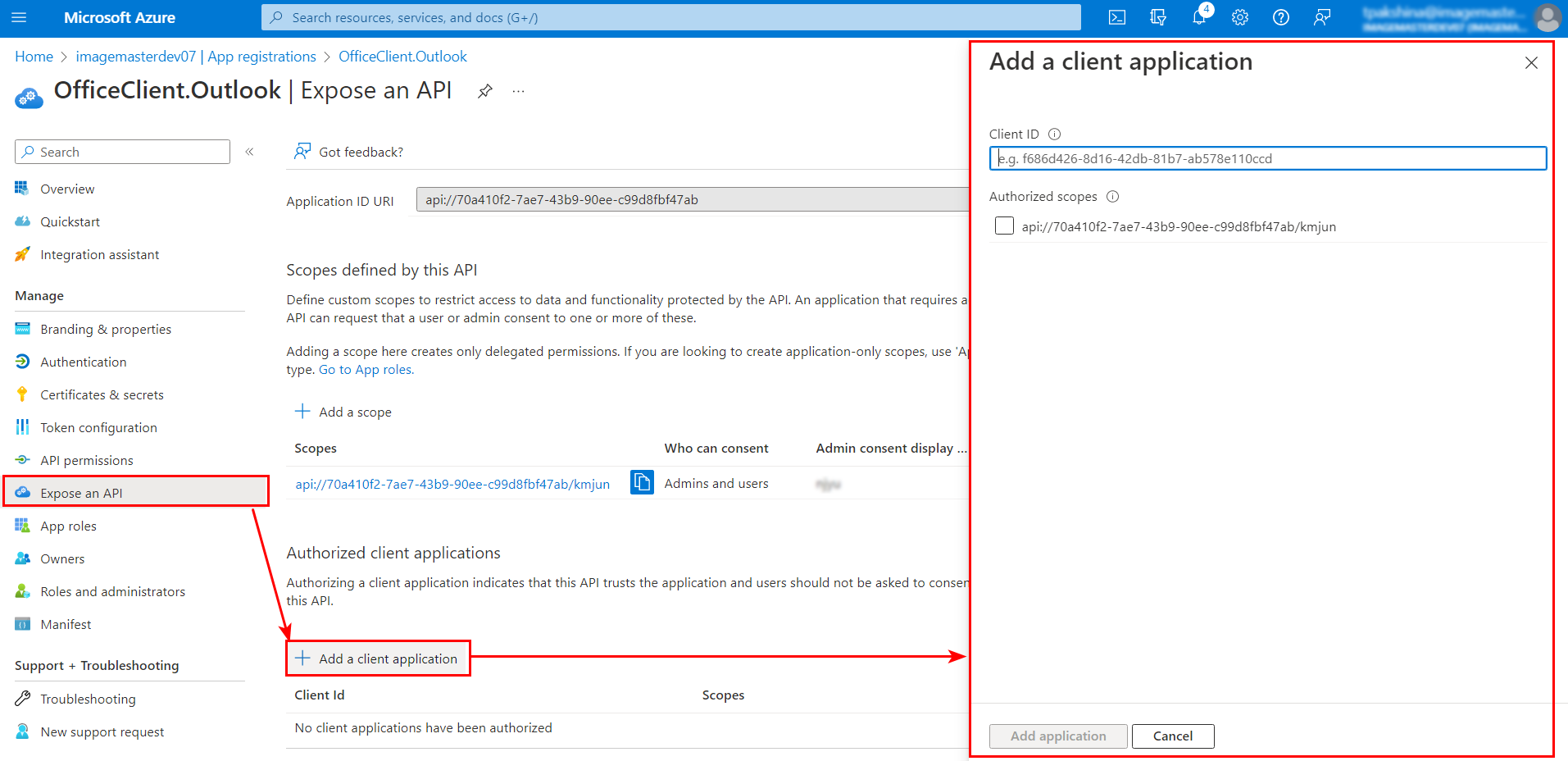Open Token configuration
Viewport: 1568px width, 761px height.
point(98,427)
